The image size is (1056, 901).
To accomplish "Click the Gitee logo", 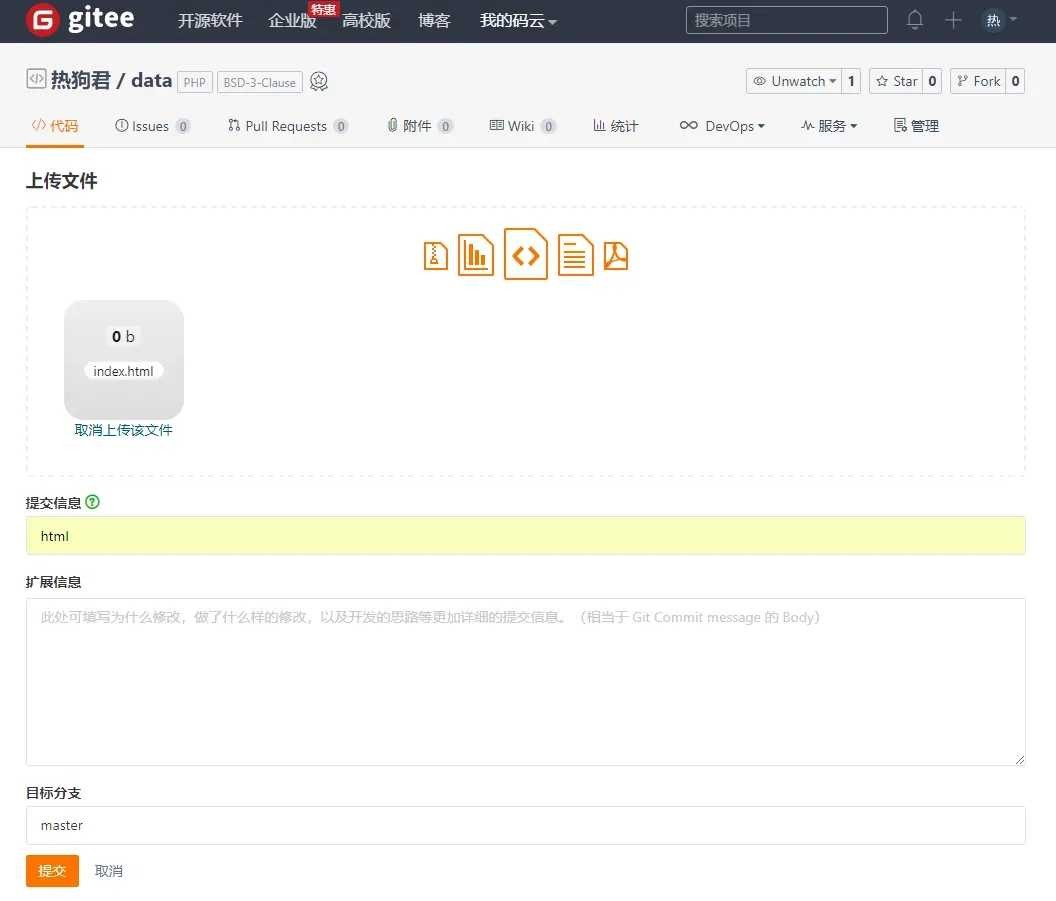I will coord(80,20).
